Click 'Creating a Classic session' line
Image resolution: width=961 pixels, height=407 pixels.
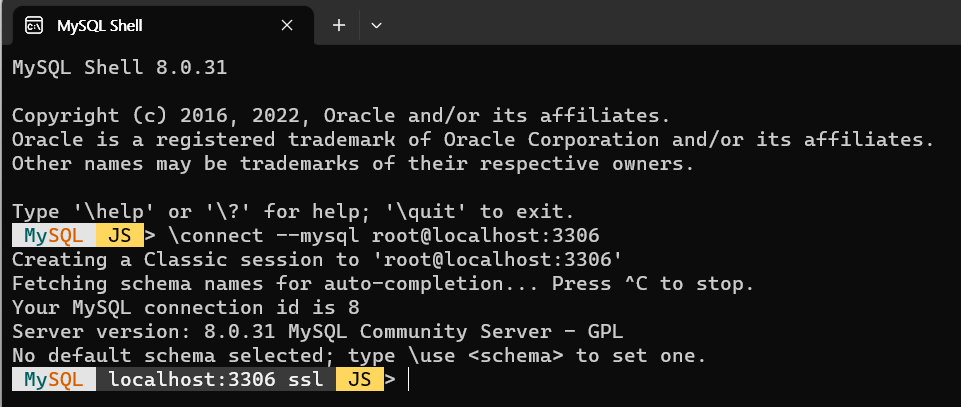tap(317, 260)
